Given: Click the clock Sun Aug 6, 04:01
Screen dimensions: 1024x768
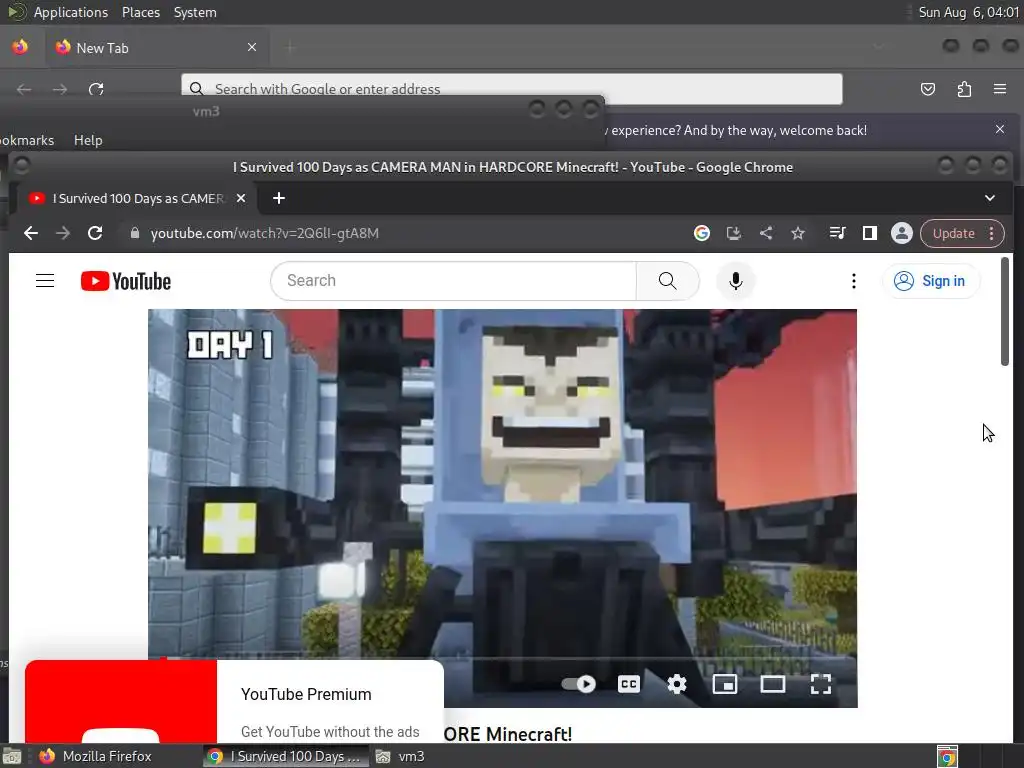Looking at the screenshot, I should pos(968,12).
